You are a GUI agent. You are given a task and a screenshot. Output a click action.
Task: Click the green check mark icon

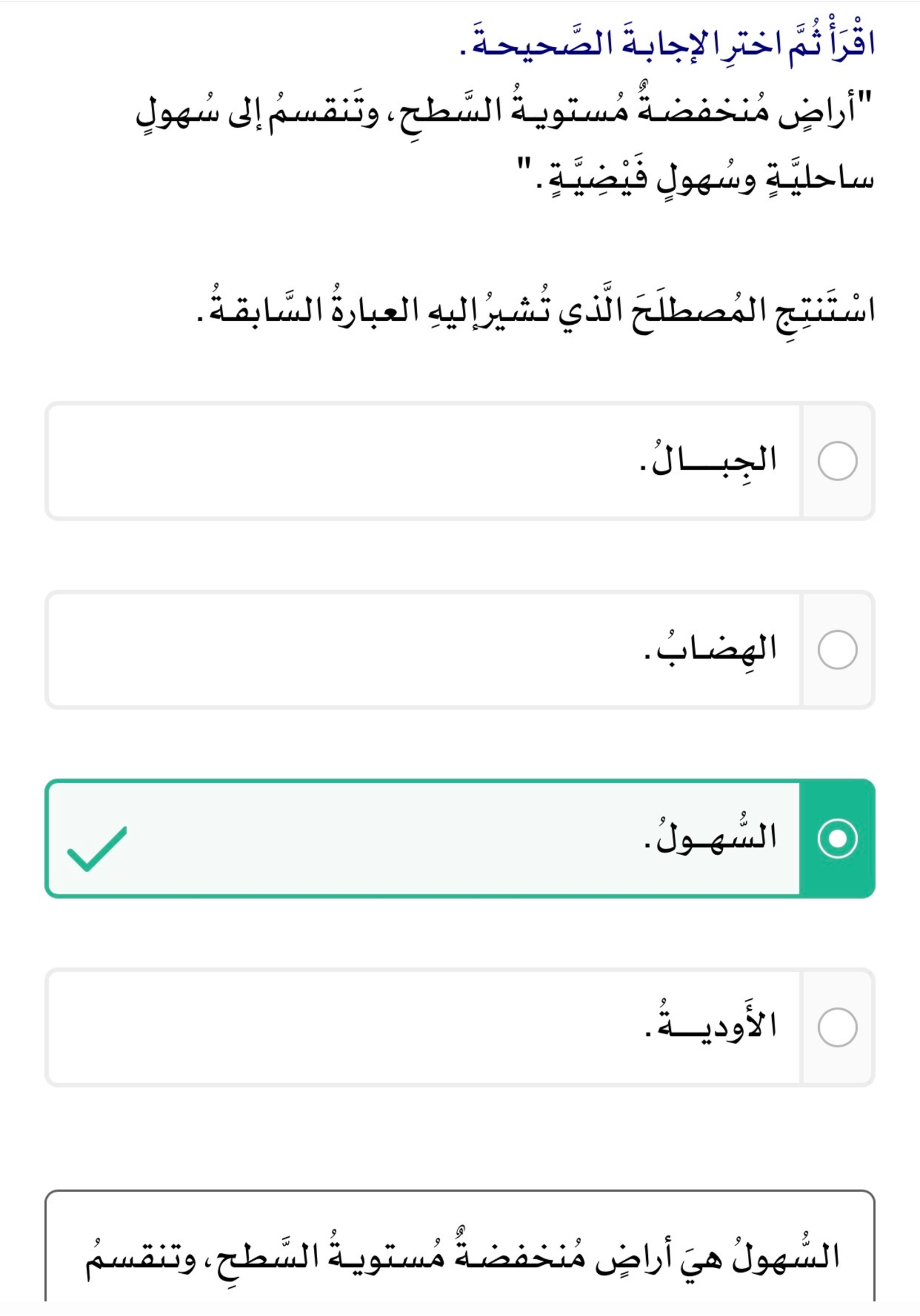97,849
